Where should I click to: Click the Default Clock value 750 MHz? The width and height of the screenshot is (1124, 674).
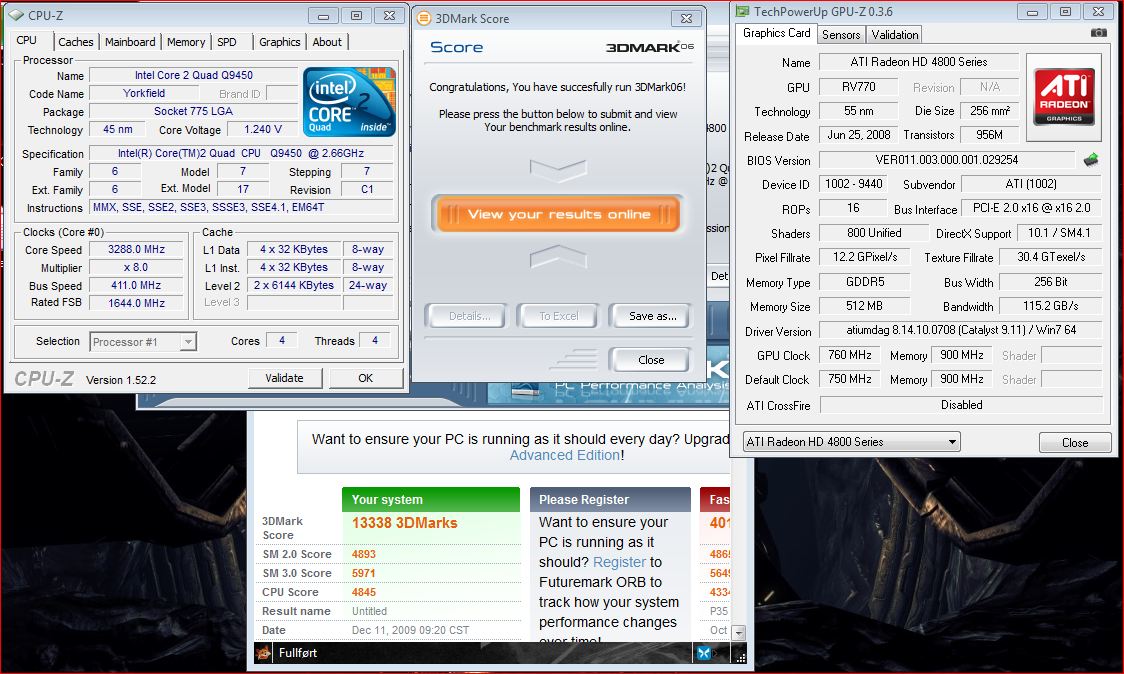click(849, 379)
